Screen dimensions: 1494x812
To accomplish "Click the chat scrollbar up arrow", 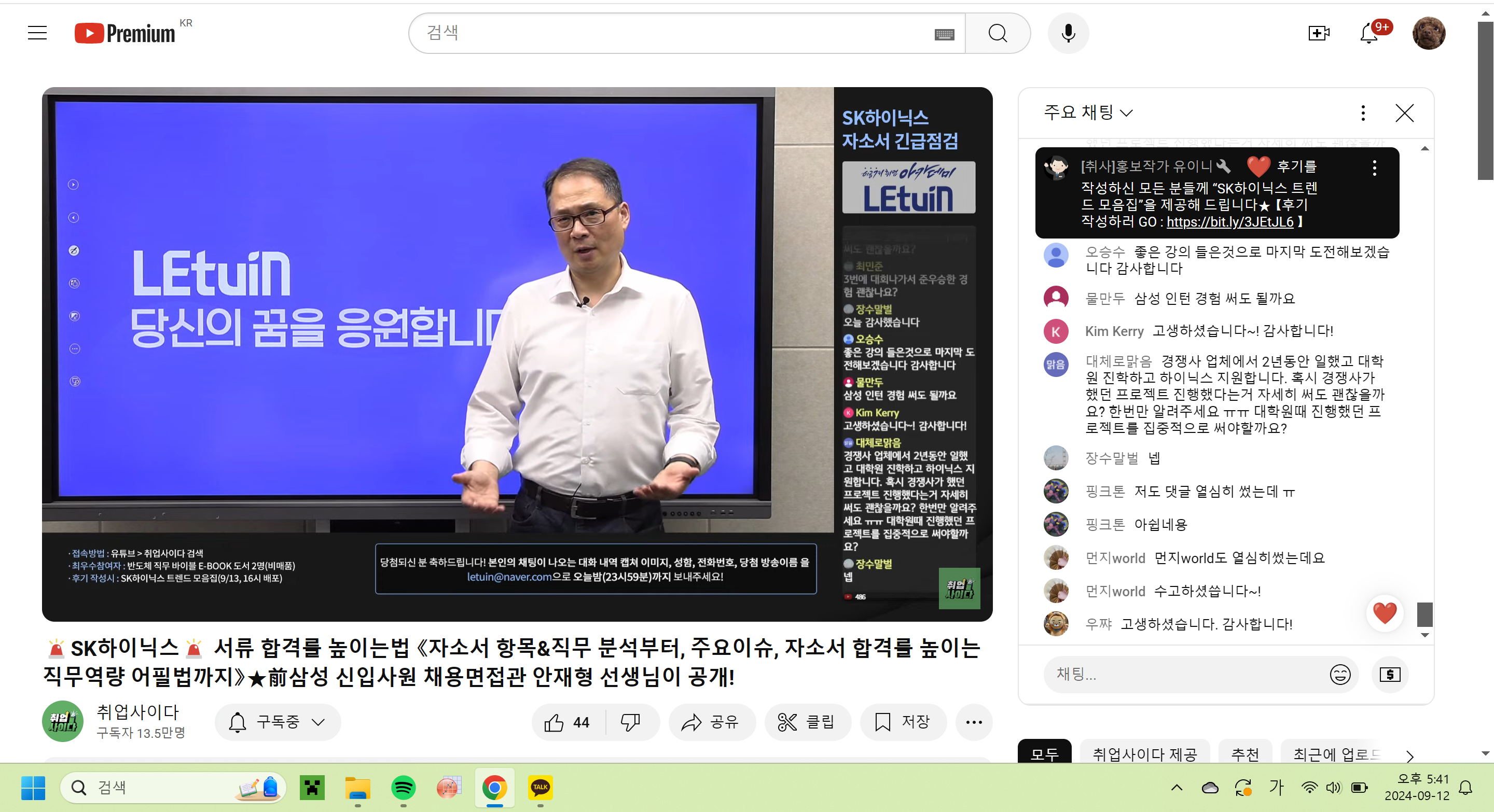I will click(1425, 149).
